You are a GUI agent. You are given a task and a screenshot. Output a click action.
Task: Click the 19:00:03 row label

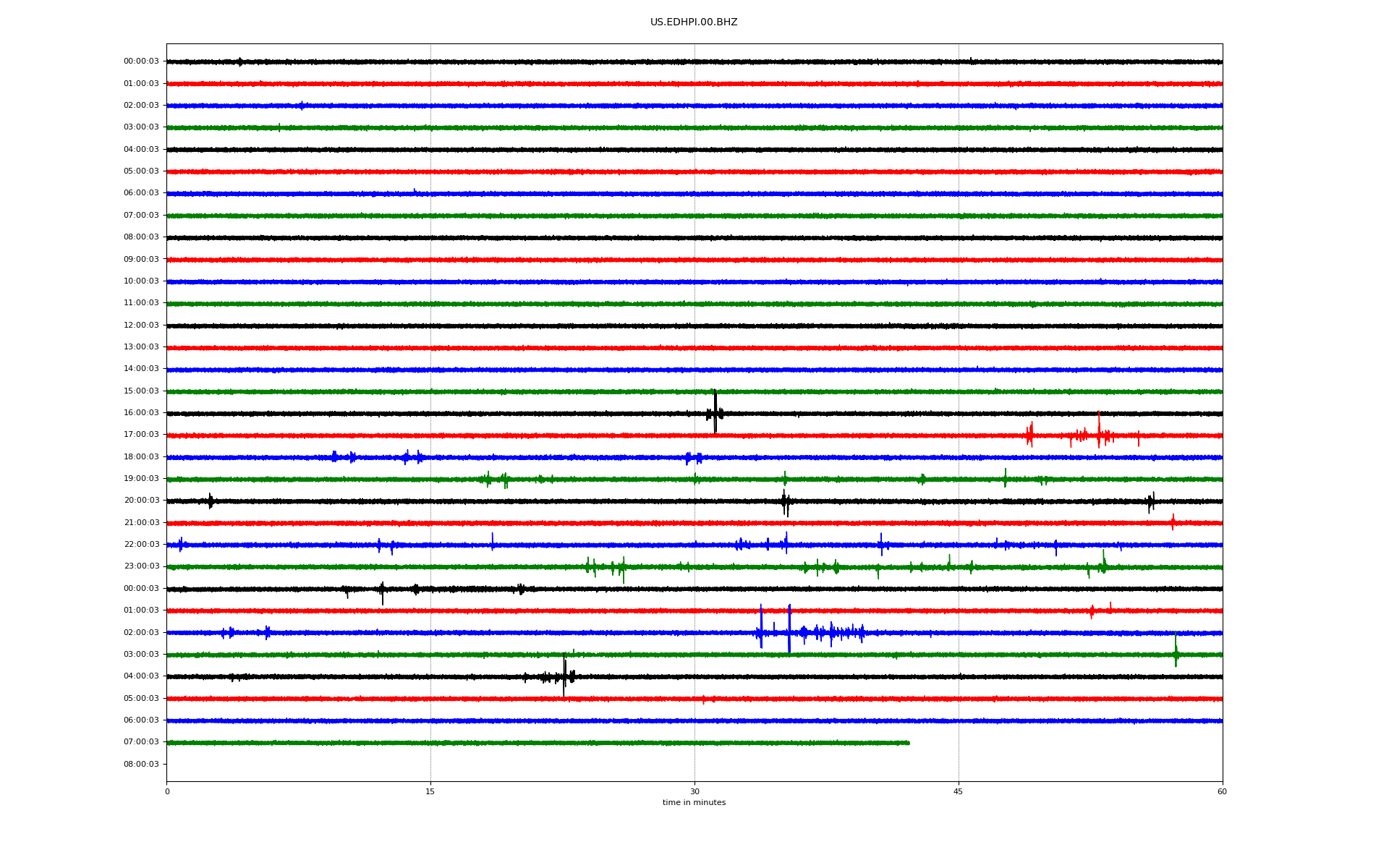141,479
